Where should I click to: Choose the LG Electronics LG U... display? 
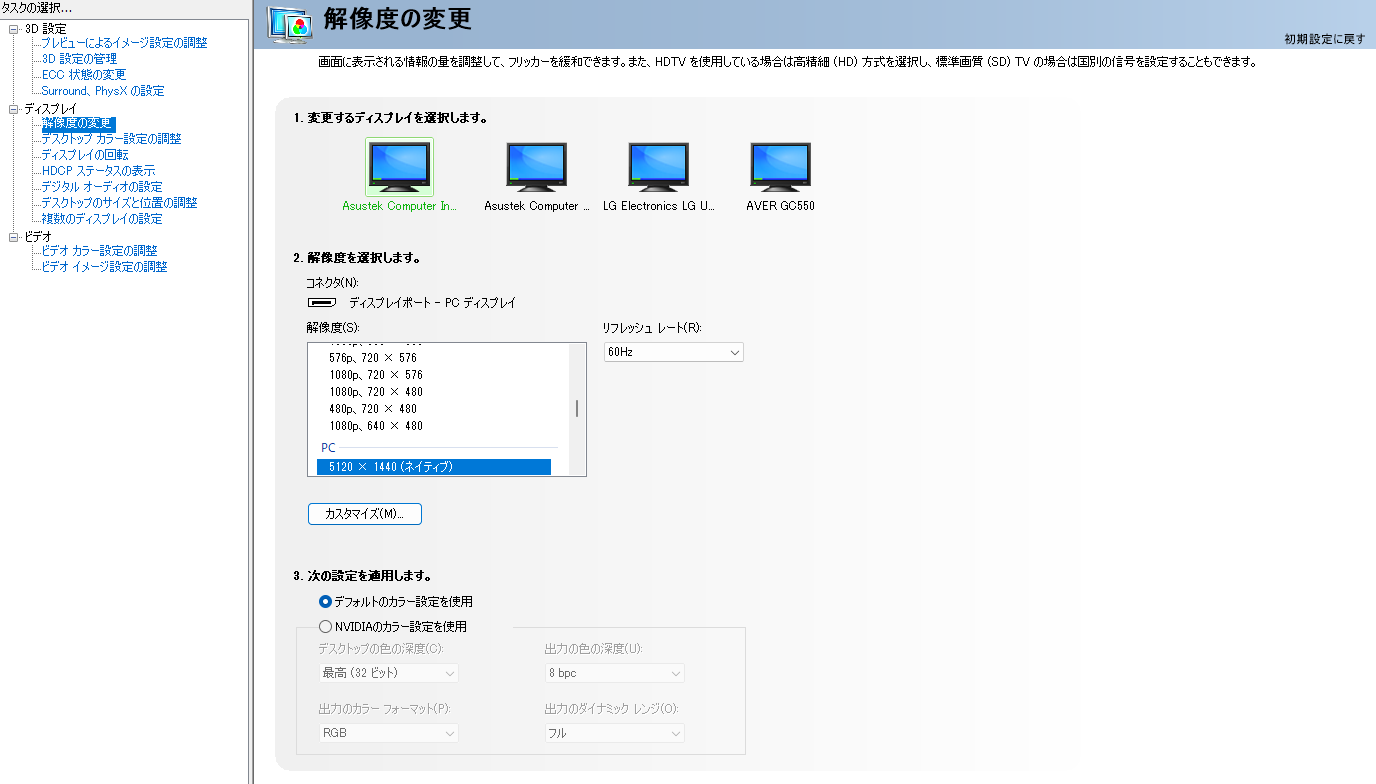click(658, 166)
